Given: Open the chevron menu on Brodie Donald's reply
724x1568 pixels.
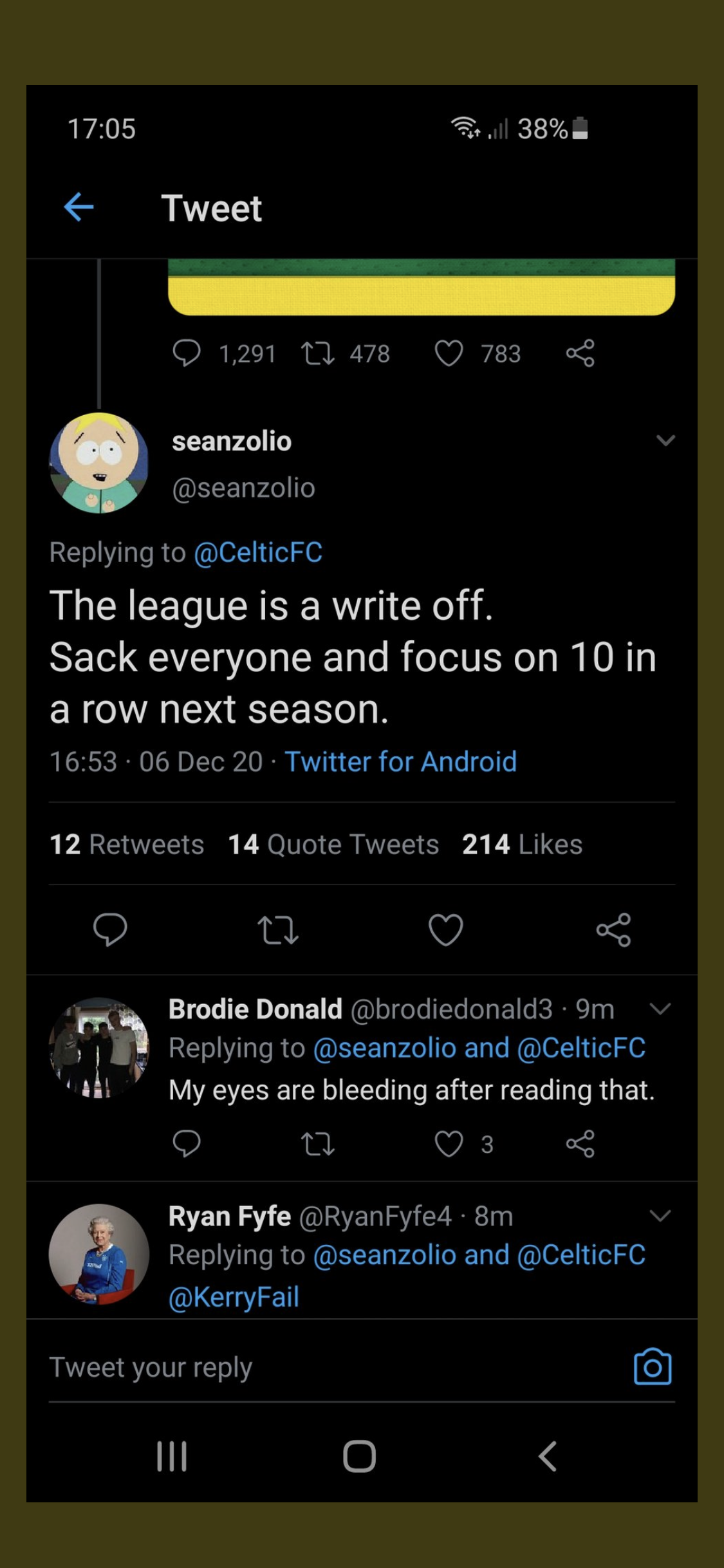Looking at the screenshot, I should (x=660, y=1009).
